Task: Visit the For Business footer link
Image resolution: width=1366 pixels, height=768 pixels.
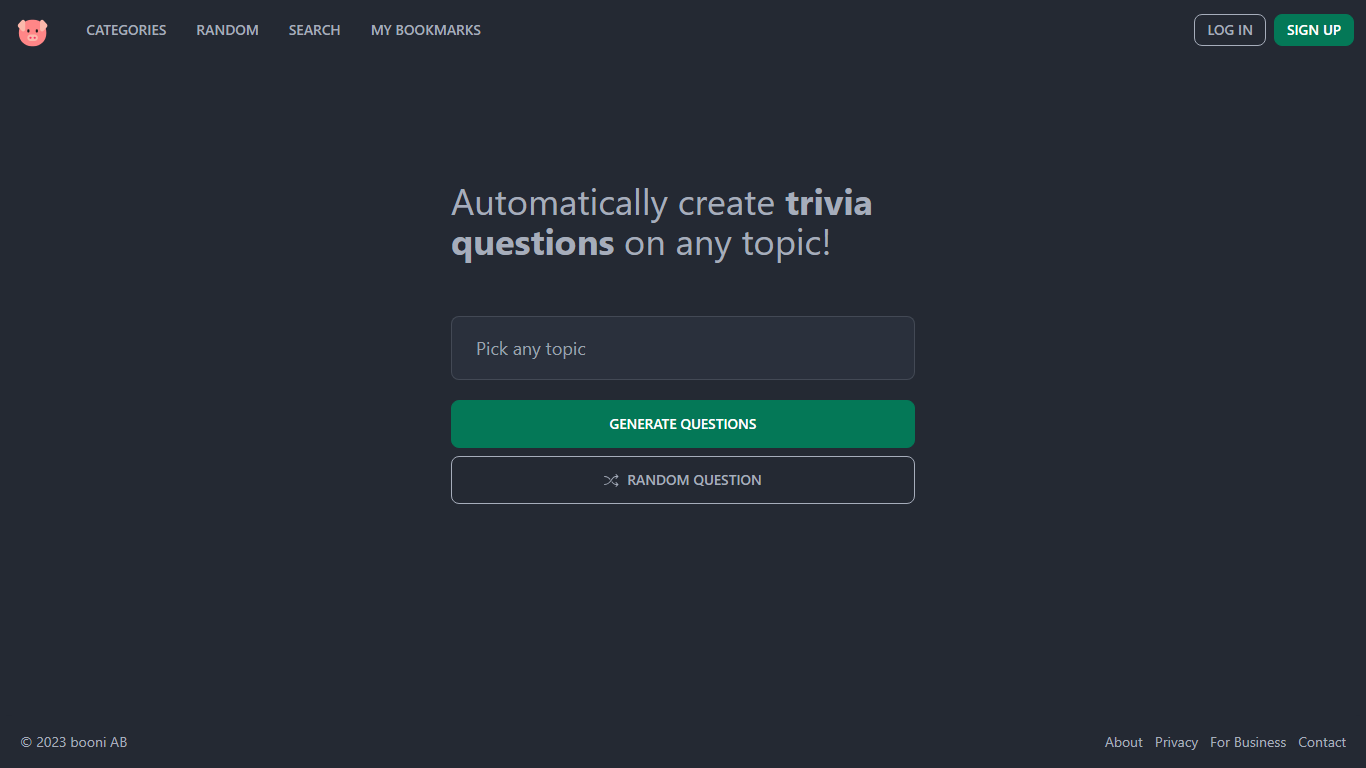Action: (x=1248, y=742)
